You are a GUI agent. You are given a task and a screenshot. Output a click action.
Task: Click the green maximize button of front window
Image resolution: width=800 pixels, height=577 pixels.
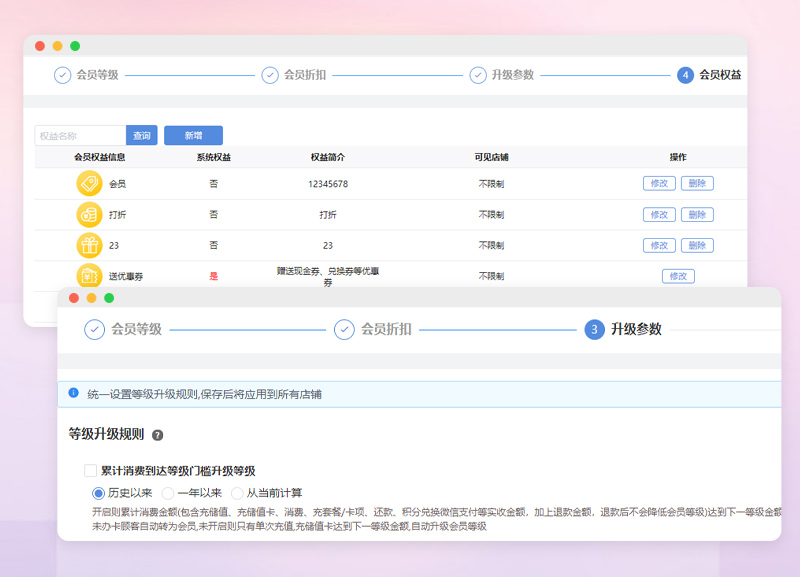[109, 298]
